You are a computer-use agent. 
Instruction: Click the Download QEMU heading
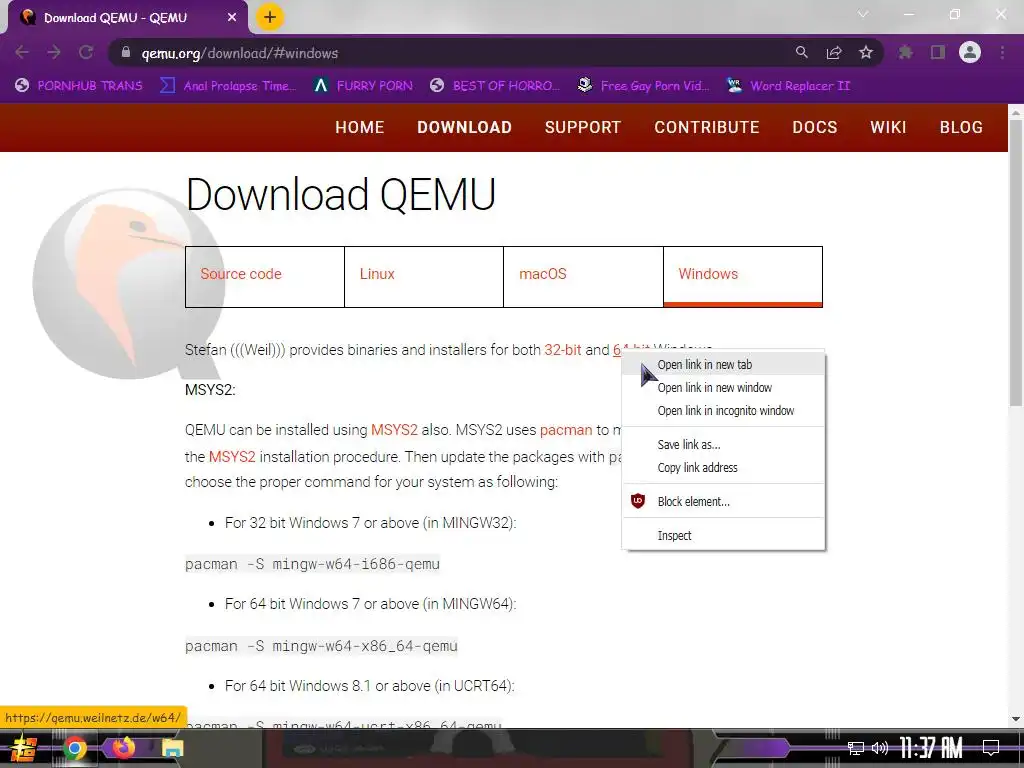point(340,195)
